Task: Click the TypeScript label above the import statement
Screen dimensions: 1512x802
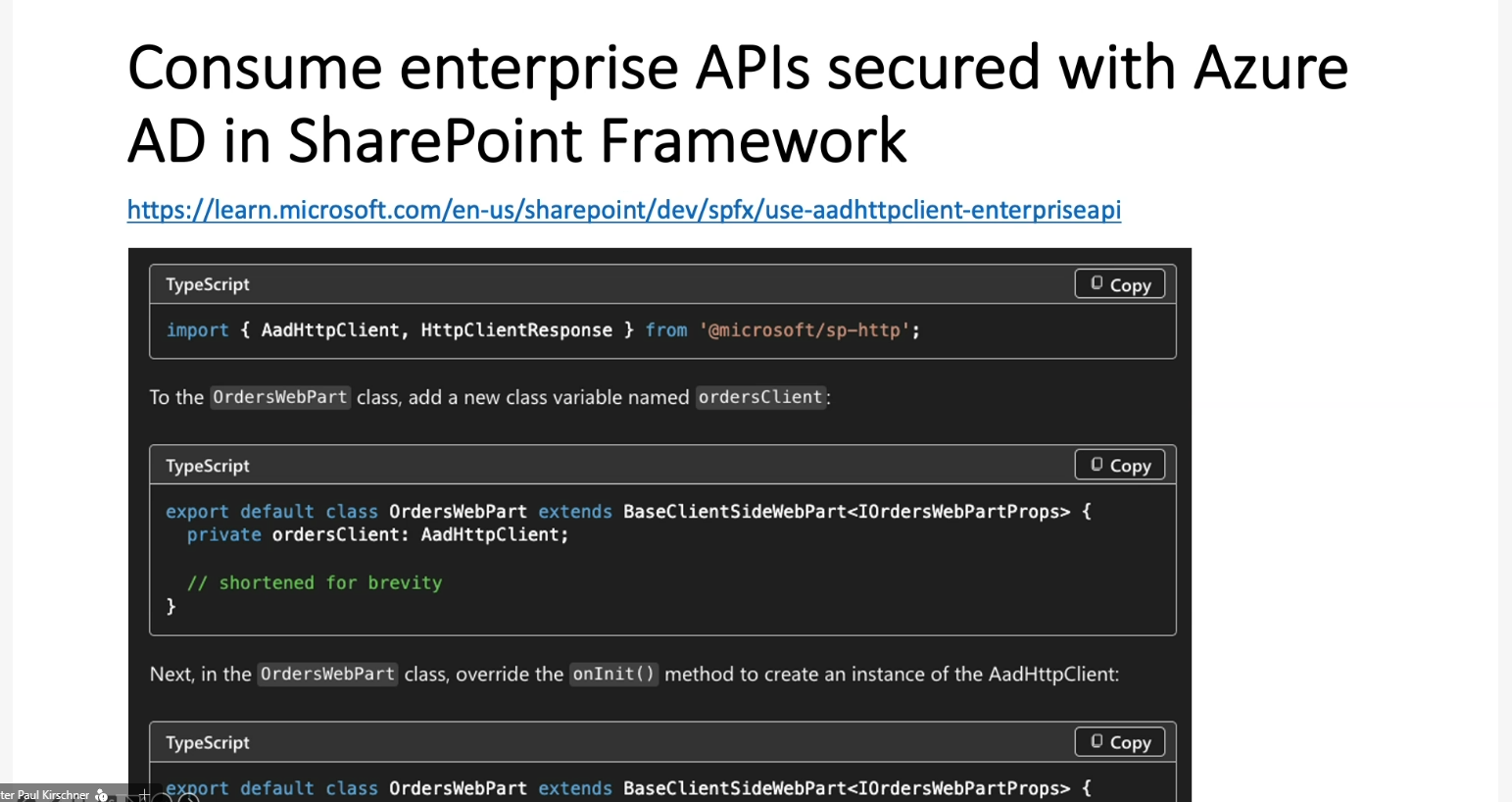Action: point(208,284)
